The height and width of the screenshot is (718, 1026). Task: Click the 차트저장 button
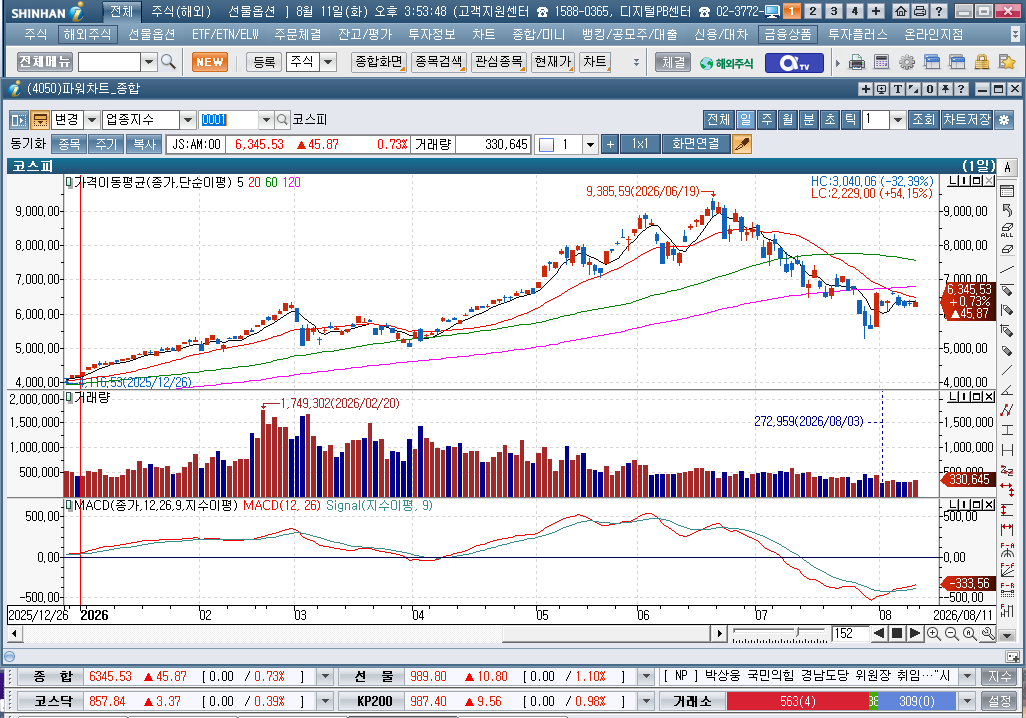(966, 119)
